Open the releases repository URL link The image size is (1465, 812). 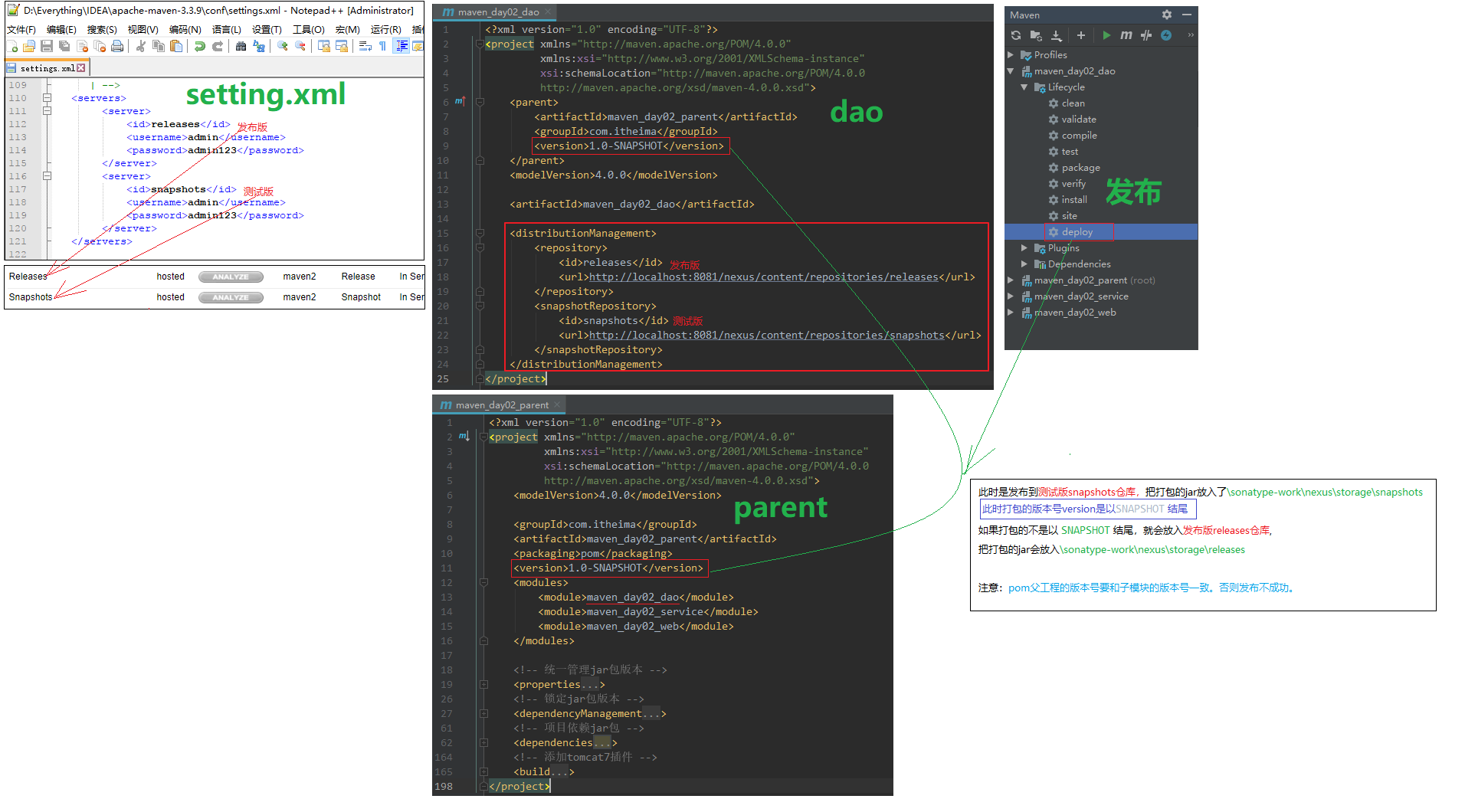coord(763,277)
